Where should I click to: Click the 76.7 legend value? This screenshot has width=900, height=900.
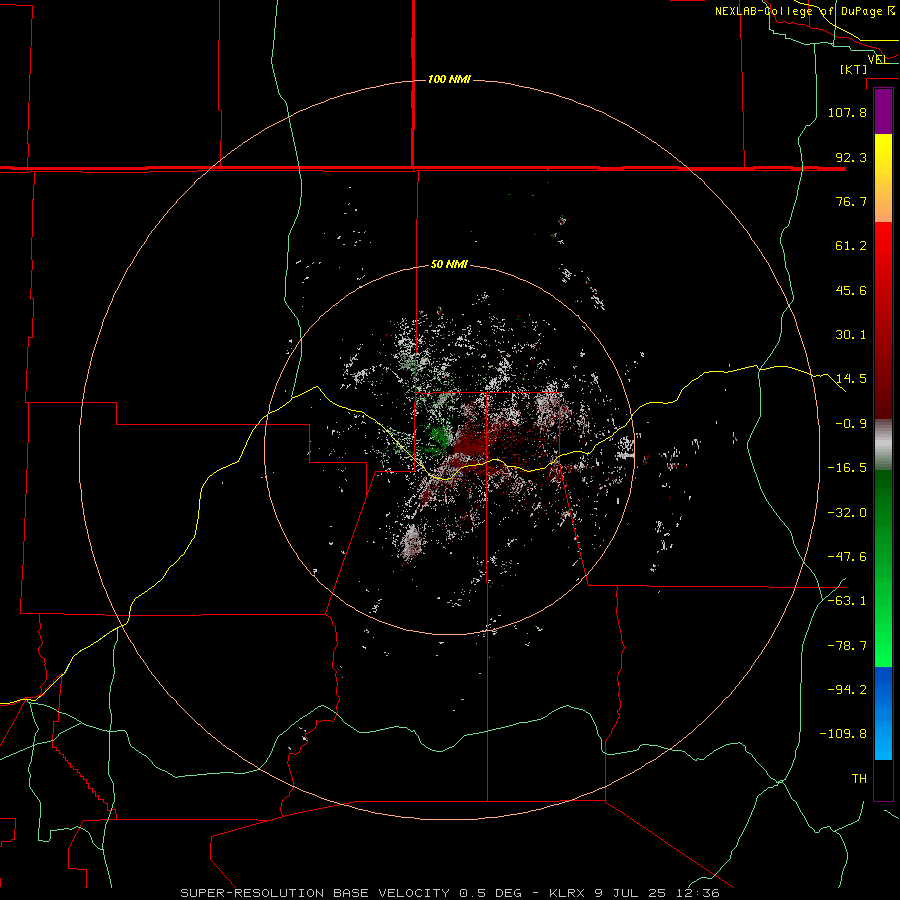tap(851, 201)
